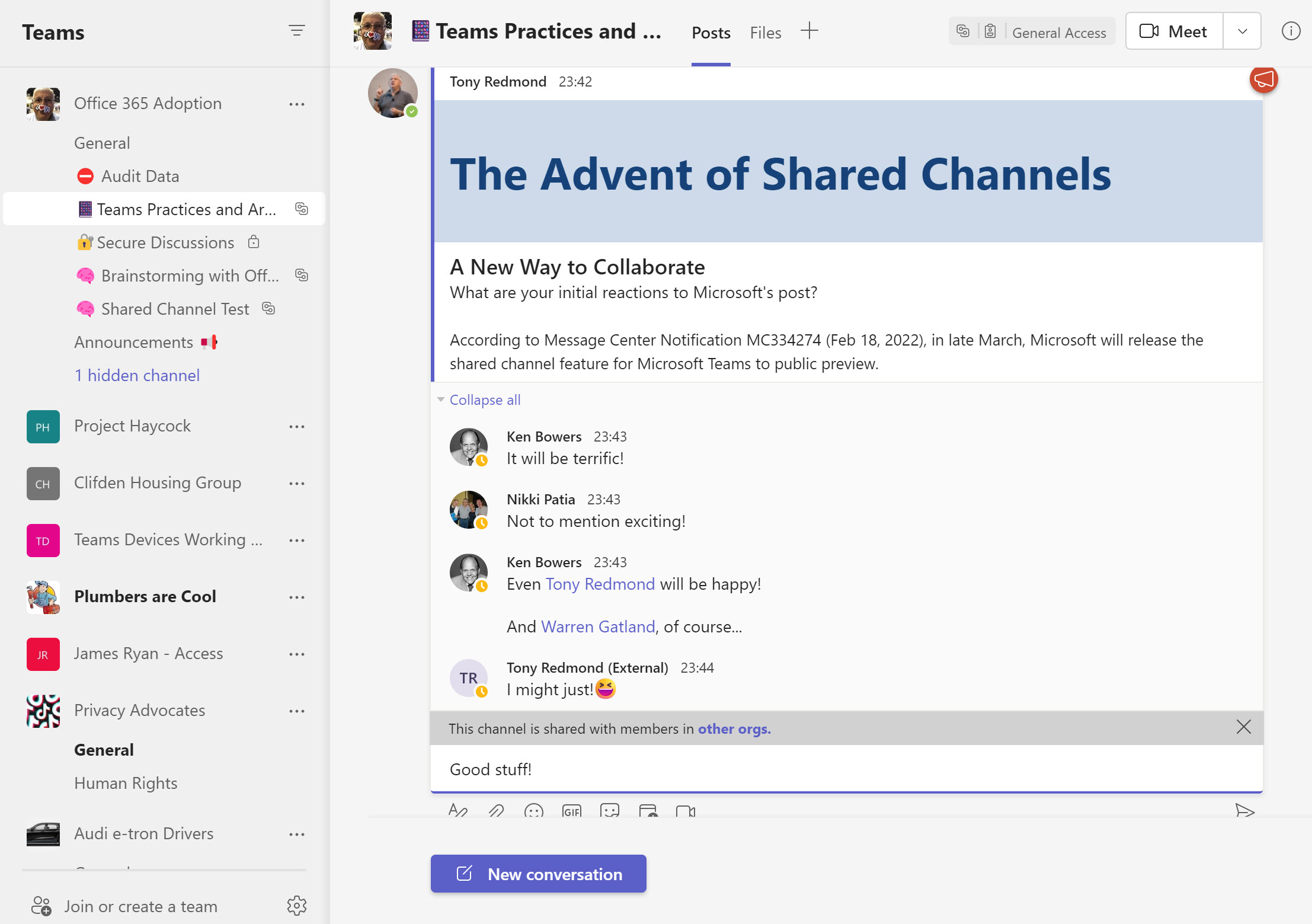The image size is (1312, 924).
Task: Expand the Audi e-tron Drivers team
Action: [x=143, y=834]
